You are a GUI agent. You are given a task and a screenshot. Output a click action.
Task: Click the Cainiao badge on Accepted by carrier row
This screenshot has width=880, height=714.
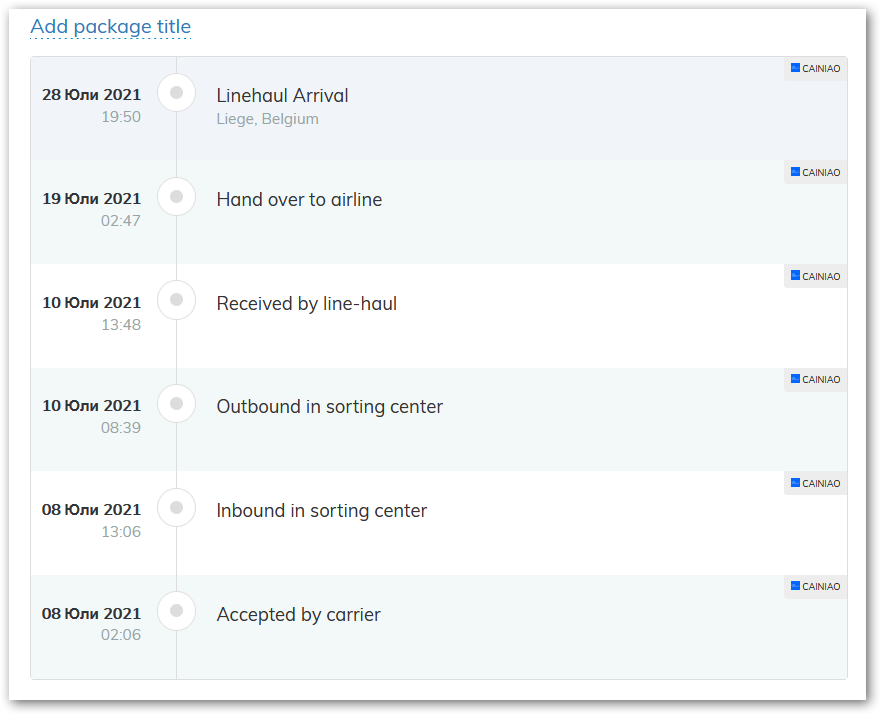click(x=815, y=587)
